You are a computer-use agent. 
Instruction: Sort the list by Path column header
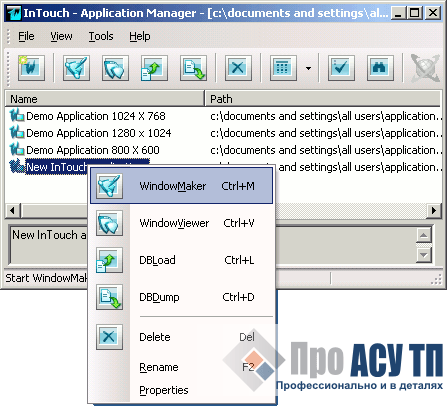pyautogui.click(x=323, y=99)
